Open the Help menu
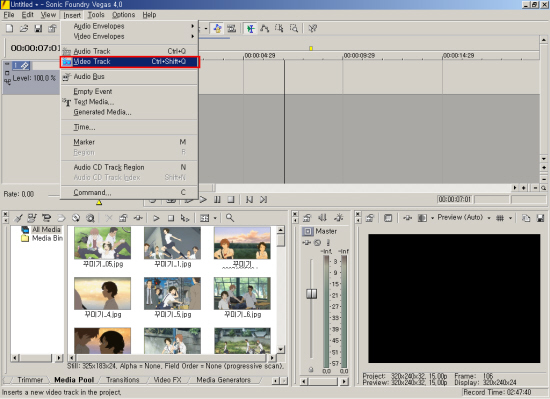Screen dimensions: 550x399 [149, 15]
